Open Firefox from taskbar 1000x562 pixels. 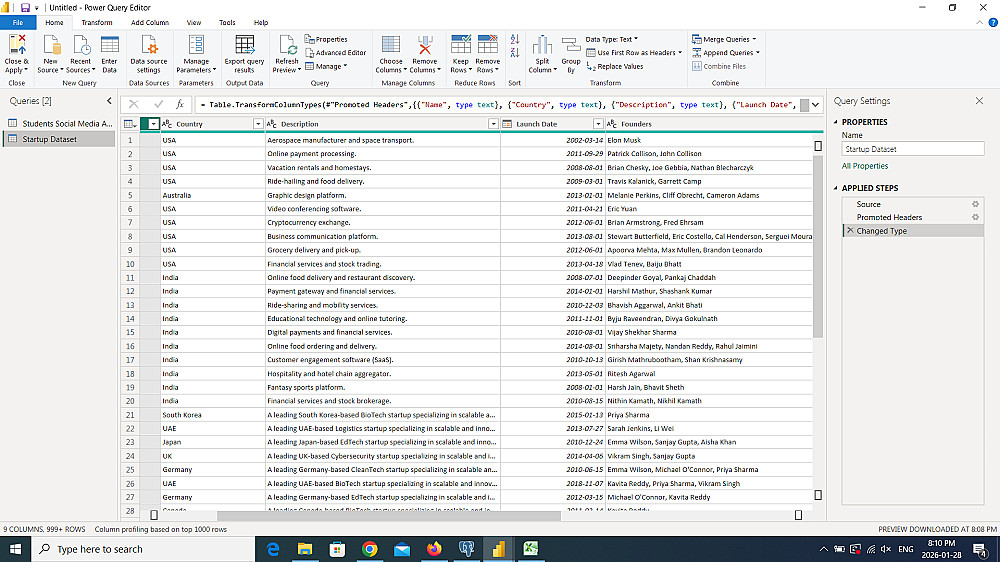434,549
